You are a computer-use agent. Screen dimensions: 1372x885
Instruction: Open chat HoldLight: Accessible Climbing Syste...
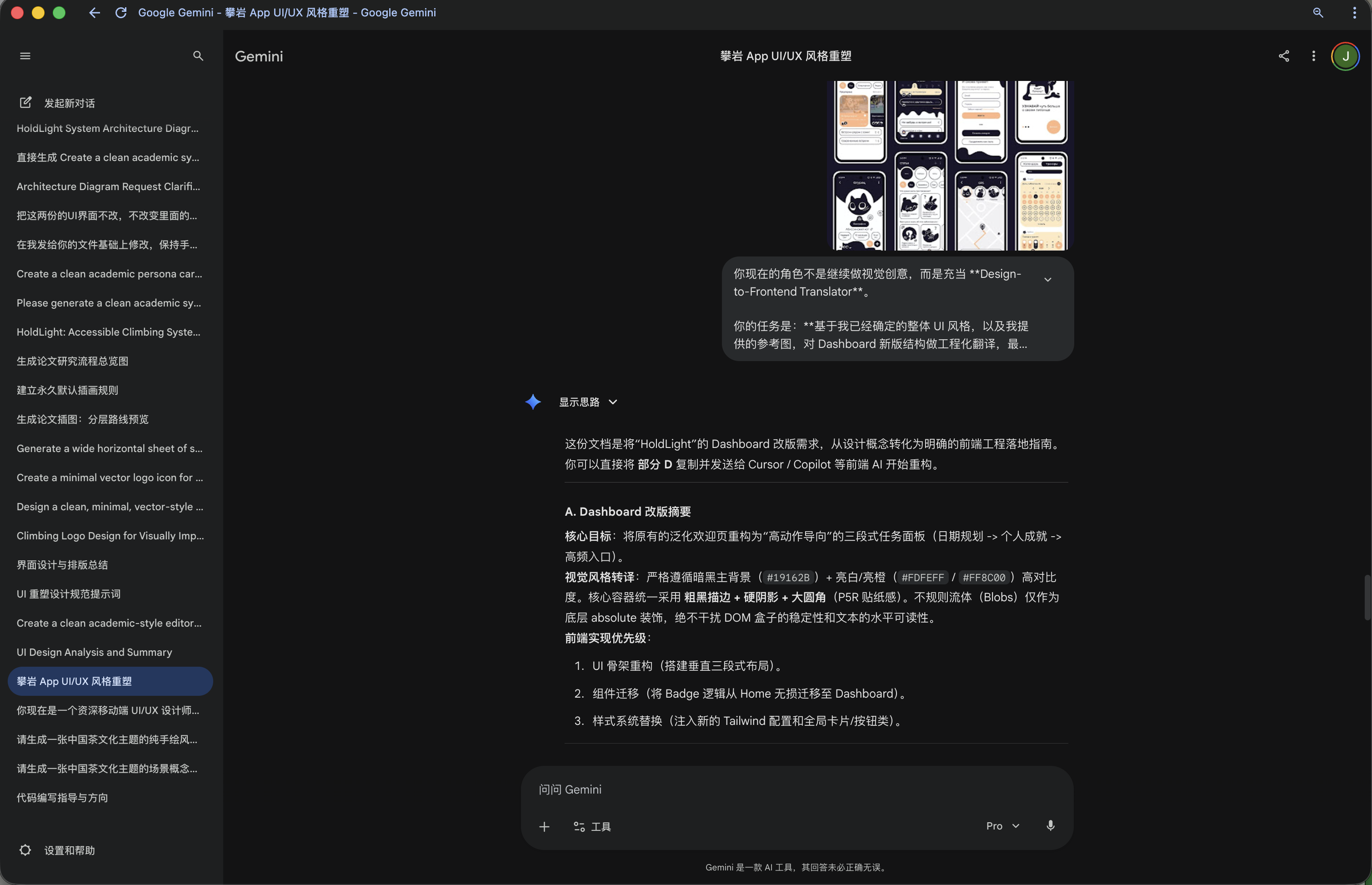coord(110,332)
